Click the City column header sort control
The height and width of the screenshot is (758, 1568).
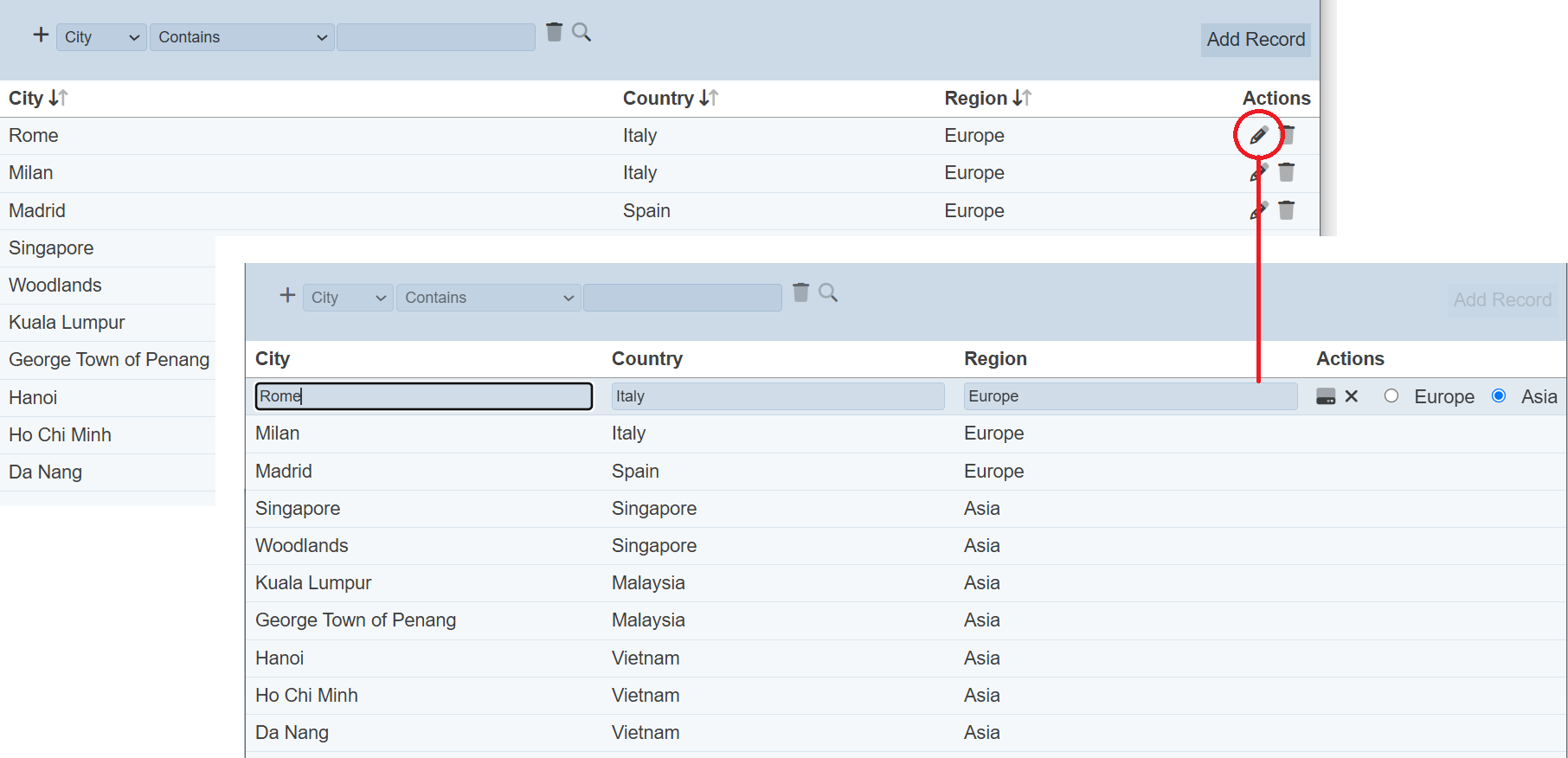click(x=58, y=99)
